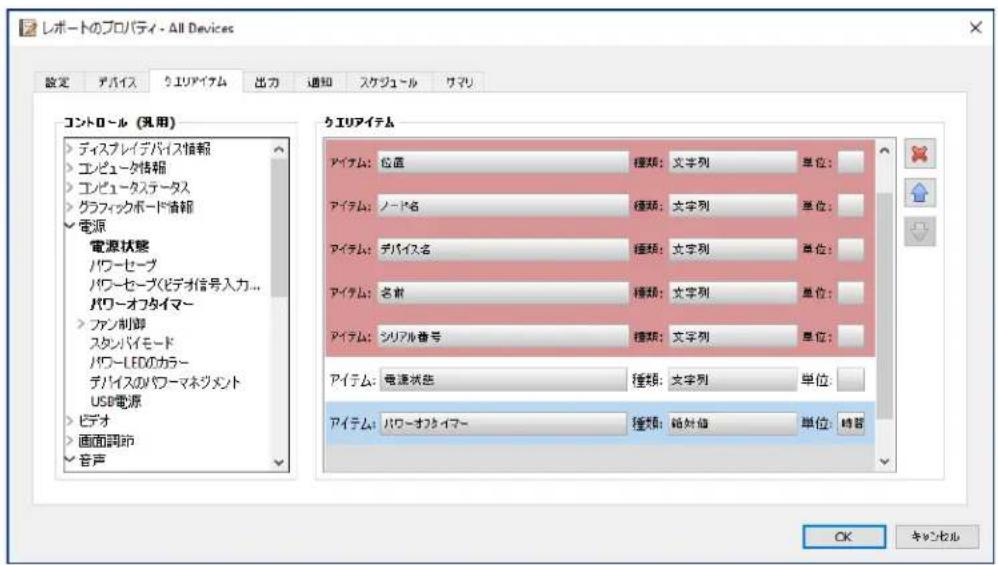Select デバイスのパワーマネジメント tree item
The image size is (998, 565).
(x=165, y=382)
